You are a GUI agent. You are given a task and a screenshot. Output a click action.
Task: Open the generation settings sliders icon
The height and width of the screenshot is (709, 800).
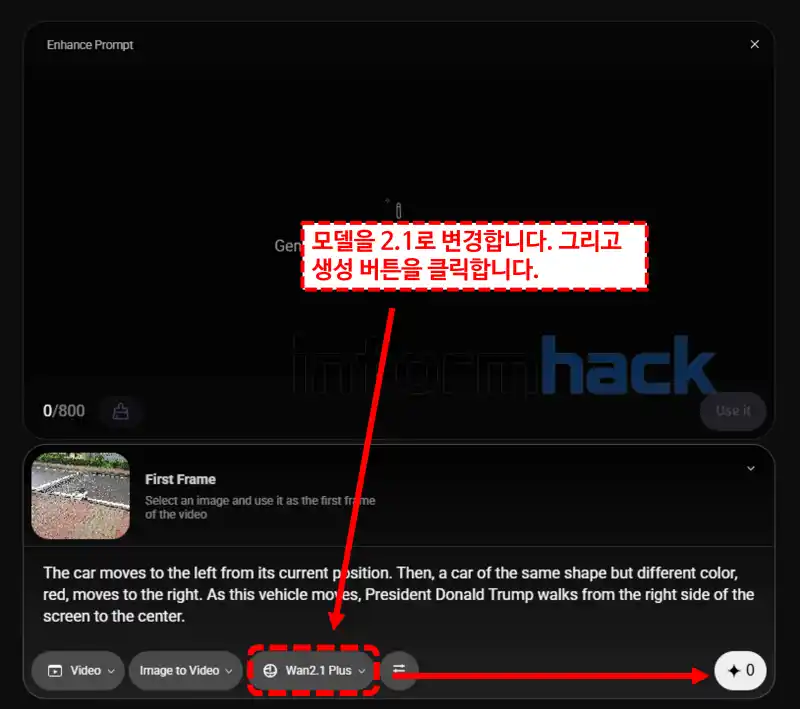click(x=399, y=670)
